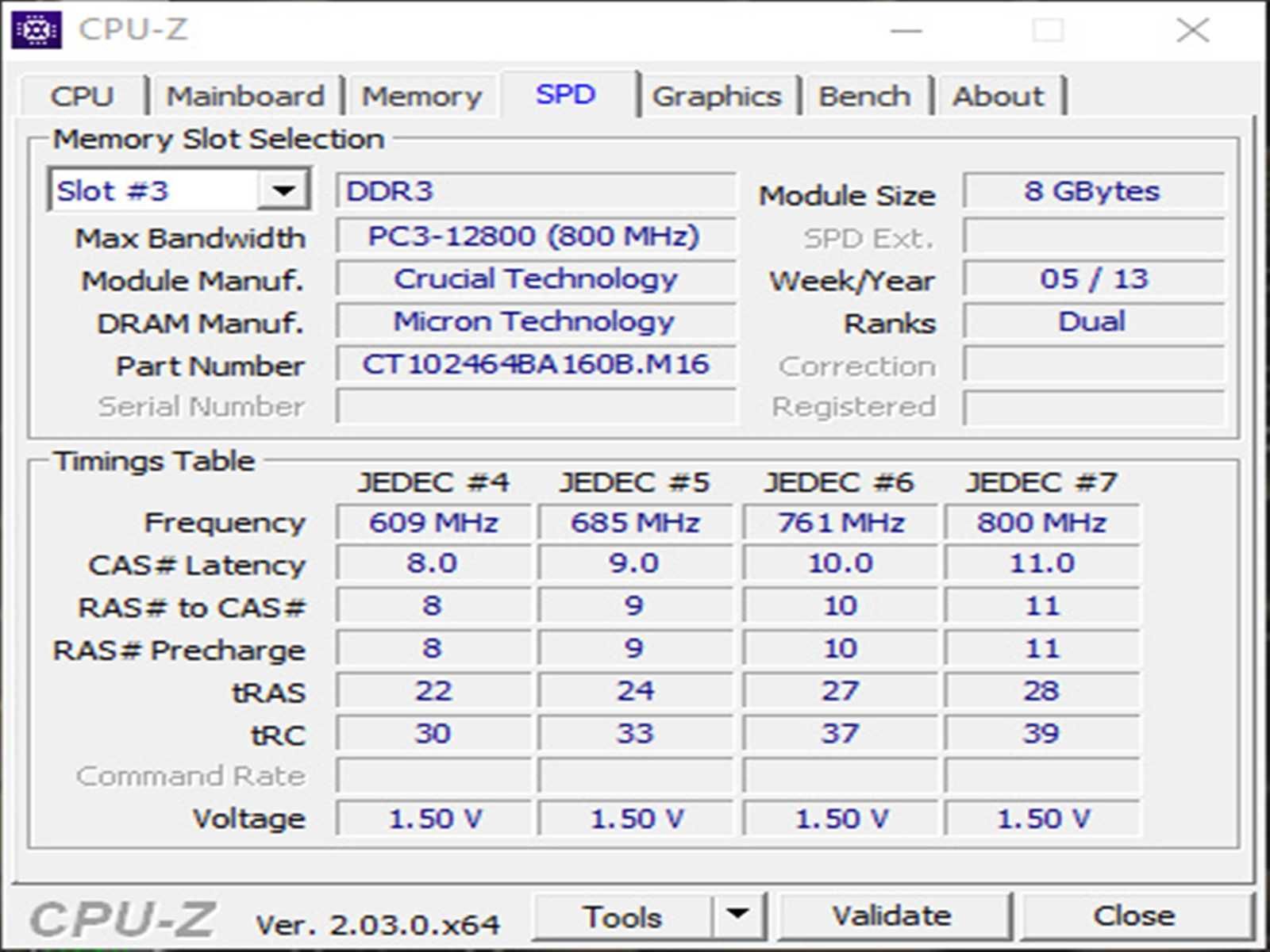Click the JEDEC #5 column header
Screen dimensions: 1270x952
[635, 482]
